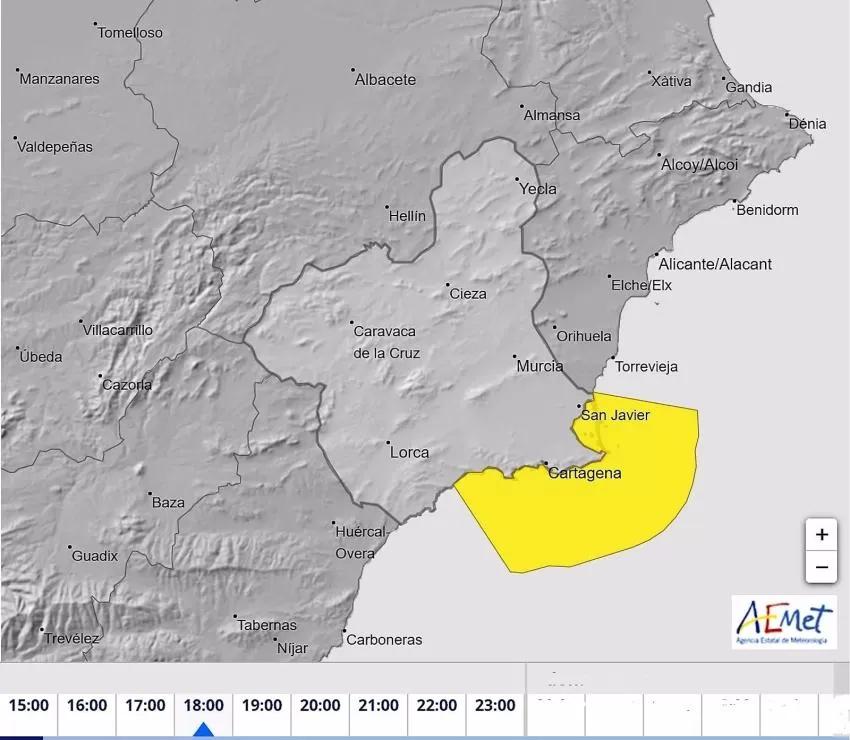This screenshot has width=850, height=740.
Task: Select the 18:00 time slot
Action: 203,706
